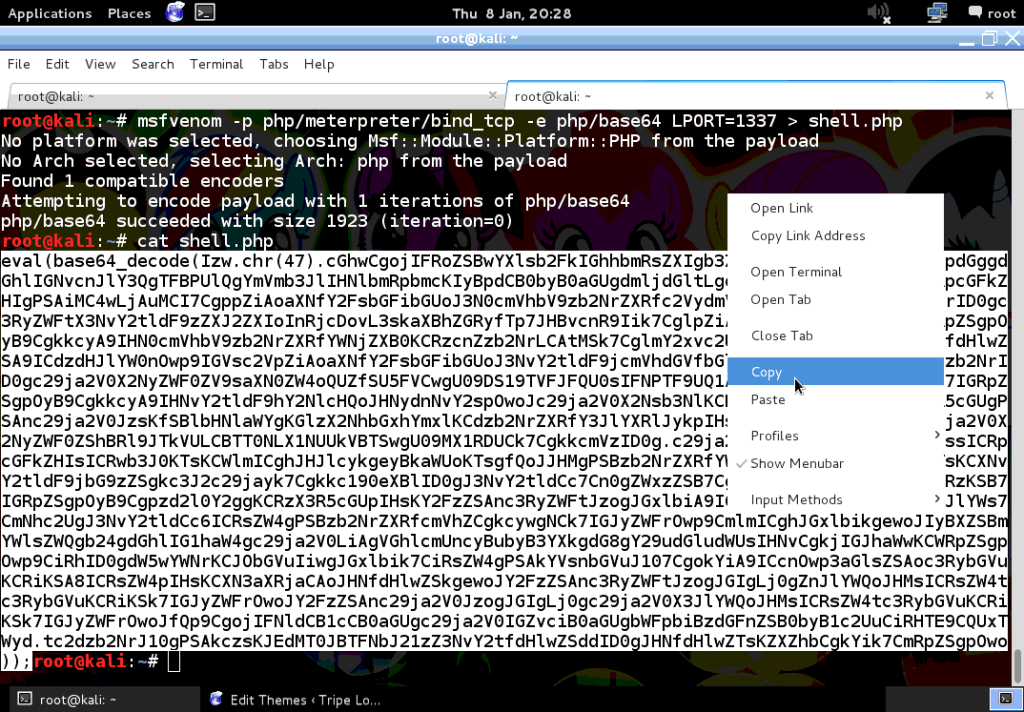Click the 'cat shell.php' command text
This screenshot has width=1024, height=712.
click(x=205, y=241)
